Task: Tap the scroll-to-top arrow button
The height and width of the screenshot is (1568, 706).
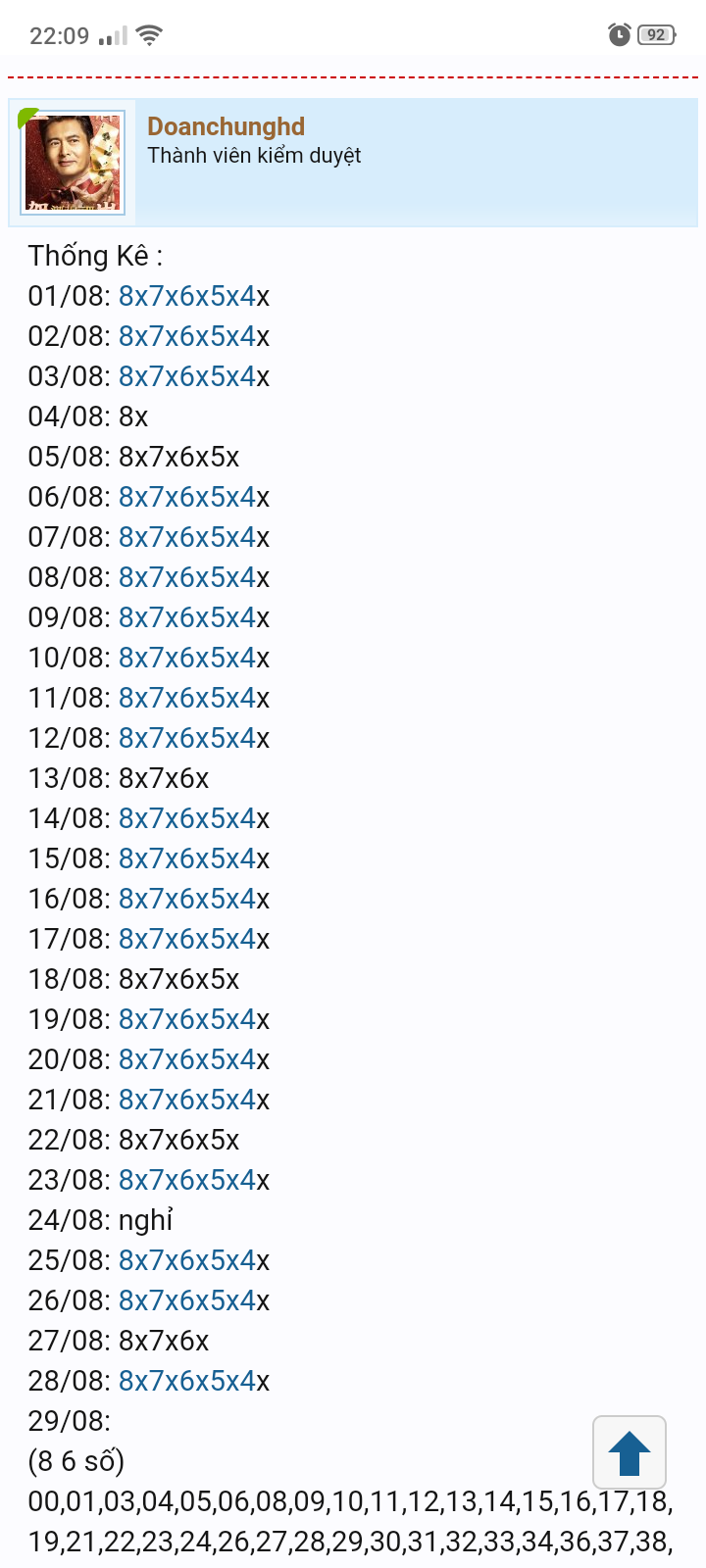Action: 630,1452
